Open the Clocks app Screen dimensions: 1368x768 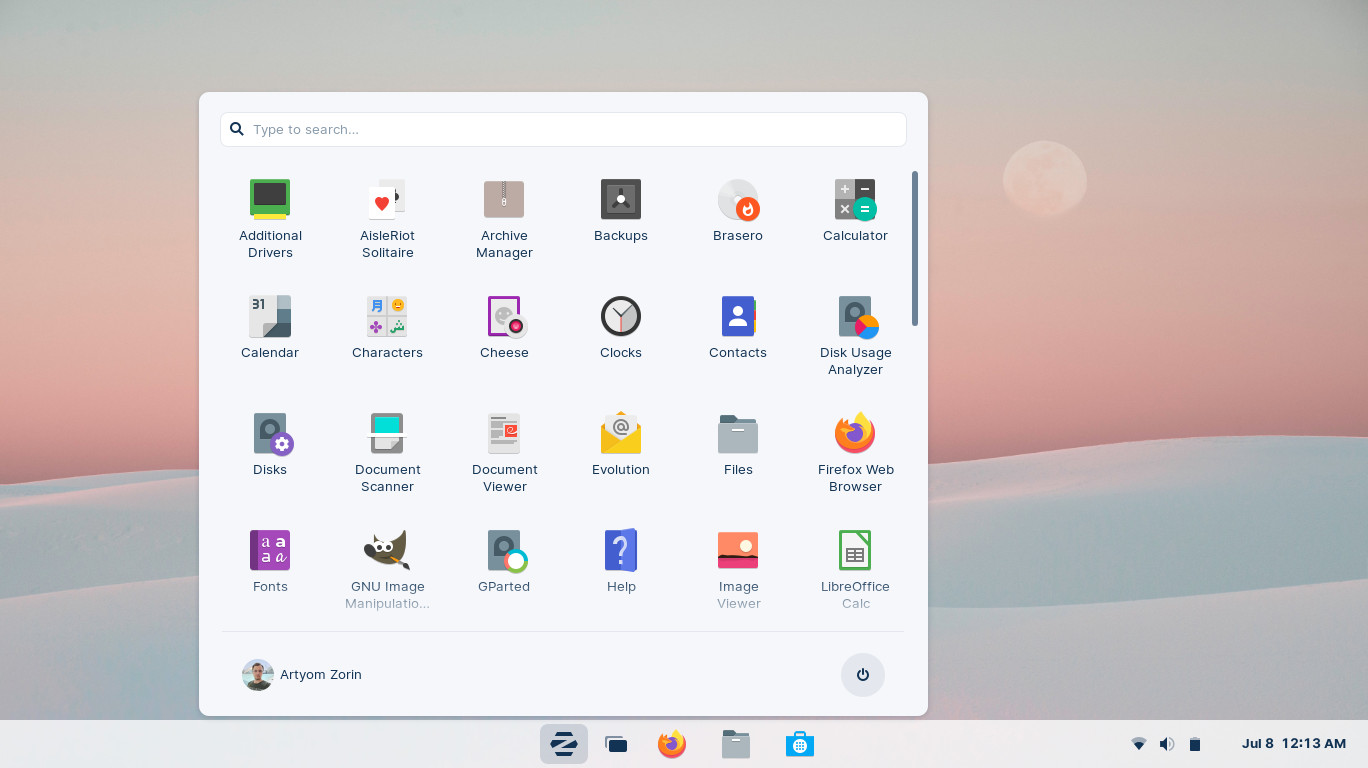click(621, 327)
